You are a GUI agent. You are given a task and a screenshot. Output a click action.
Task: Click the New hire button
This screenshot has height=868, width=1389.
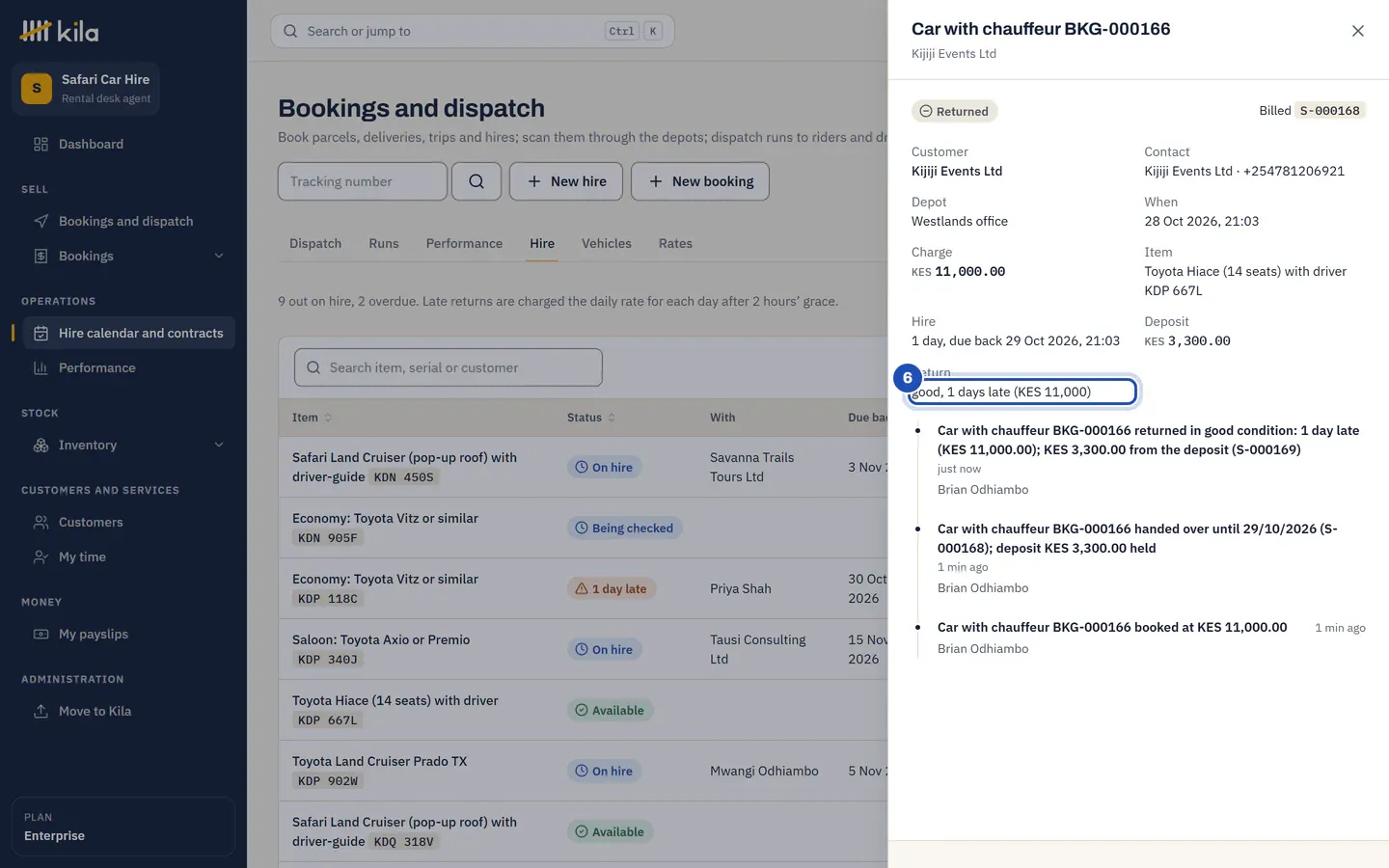566,181
